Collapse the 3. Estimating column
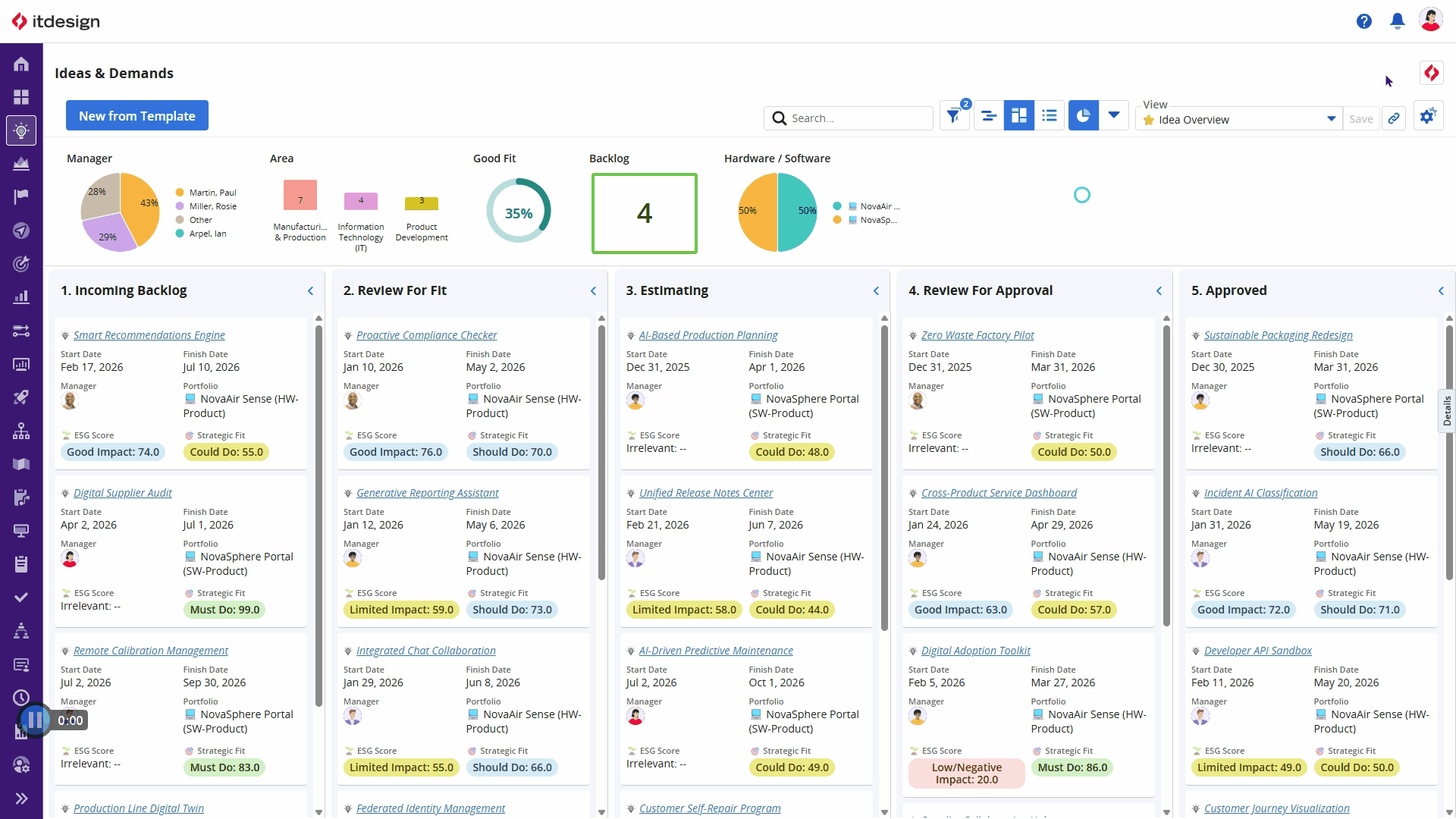Viewport: 1456px width, 819px height. pos(876,291)
